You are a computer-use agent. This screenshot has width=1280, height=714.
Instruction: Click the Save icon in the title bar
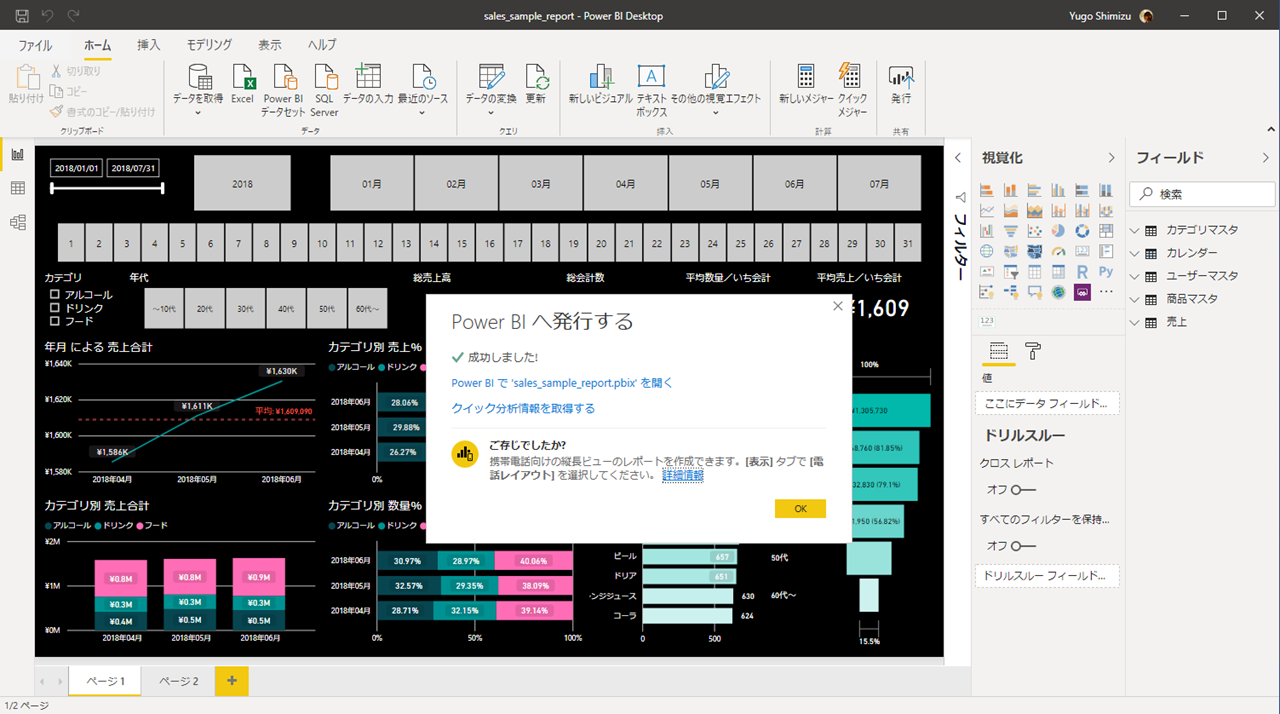point(22,16)
